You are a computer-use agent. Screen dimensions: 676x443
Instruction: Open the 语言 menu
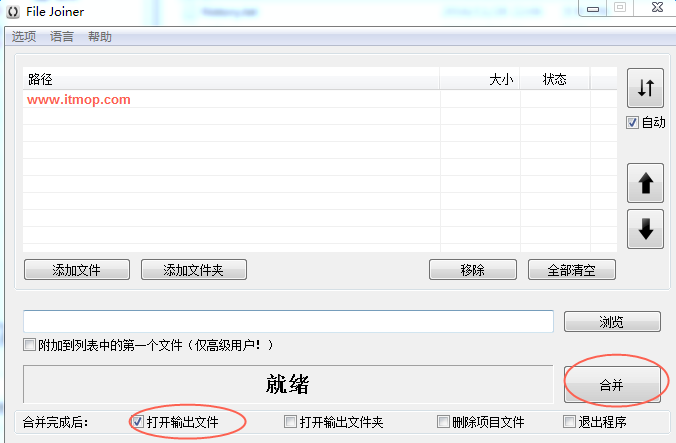point(62,37)
